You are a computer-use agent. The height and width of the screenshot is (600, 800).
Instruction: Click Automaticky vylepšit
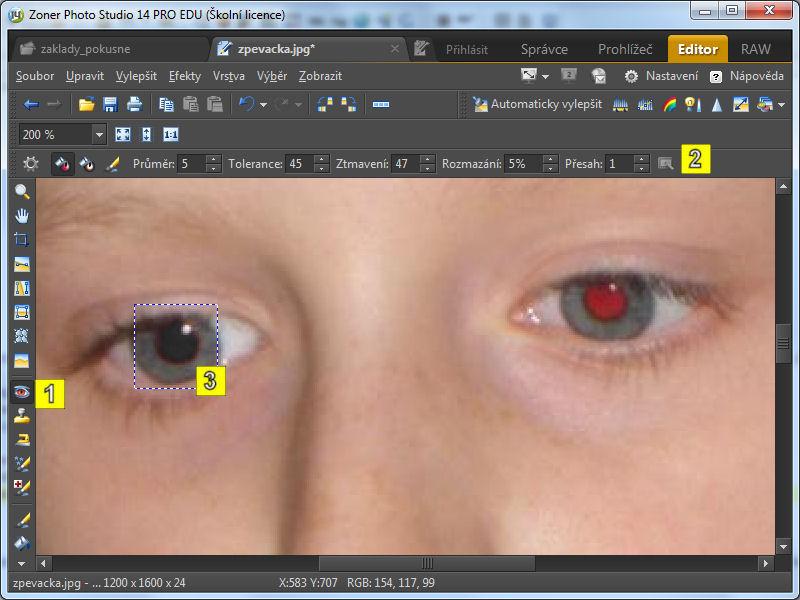point(537,105)
